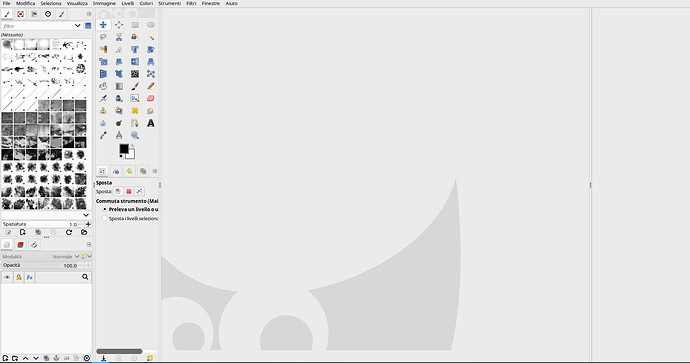Viewport: 690px width, 363px height.
Task: Open the Modifica menu
Action: tap(26, 3)
